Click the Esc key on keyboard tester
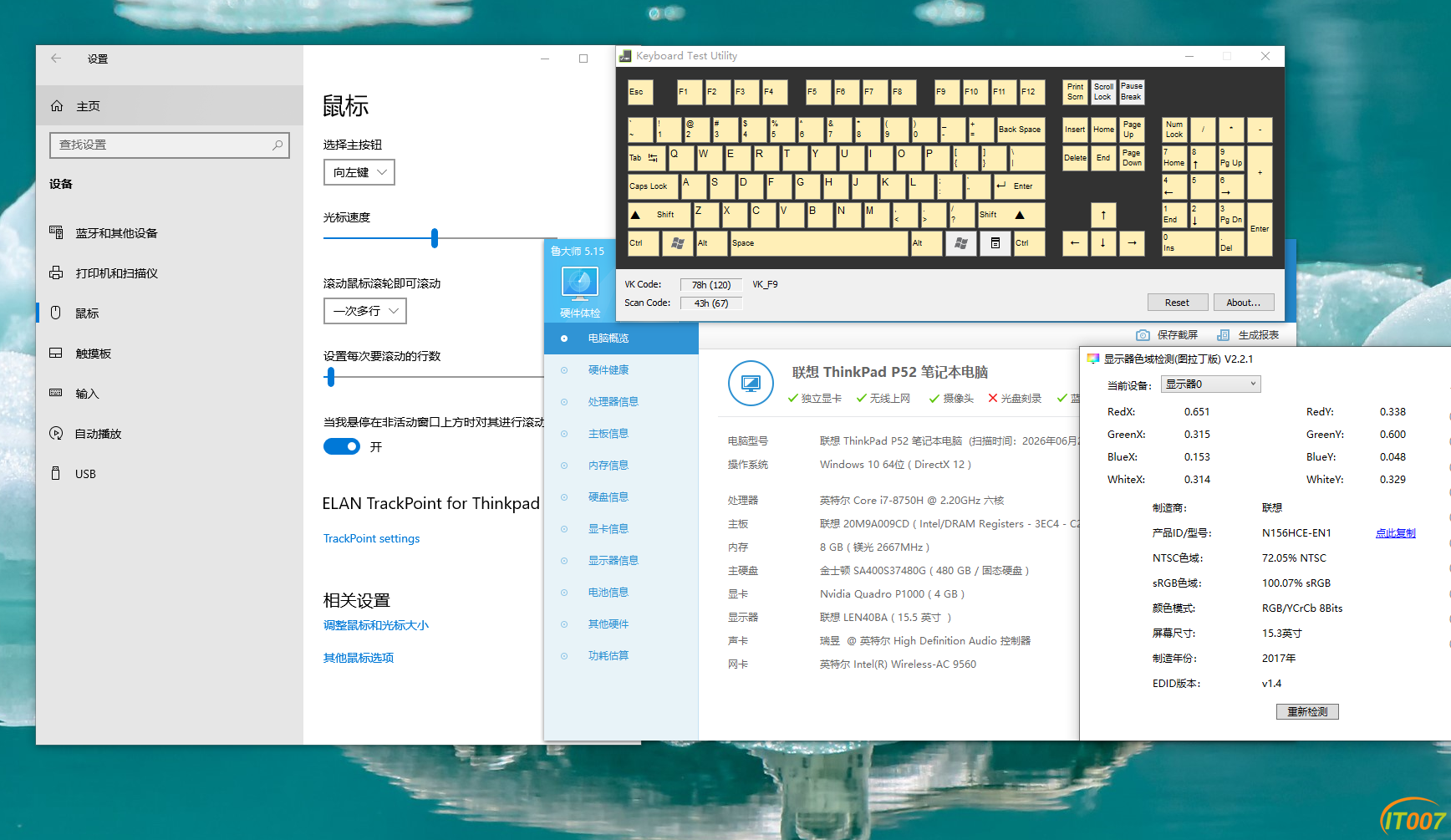This screenshot has height=840, width=1451. [x=640, y=92]
